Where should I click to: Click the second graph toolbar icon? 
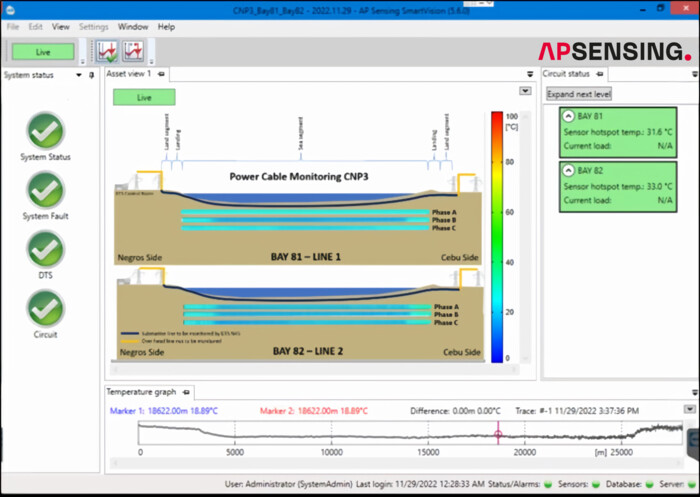click(x=133, y=51)
